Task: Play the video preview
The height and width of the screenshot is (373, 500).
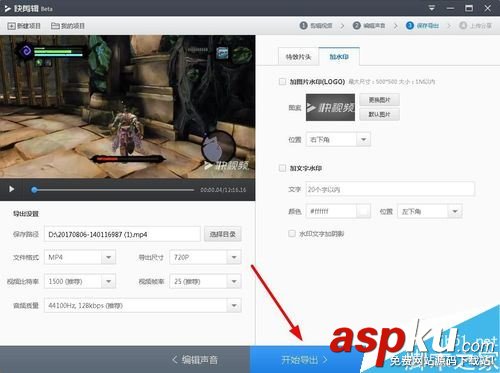Action: [11, 189]
